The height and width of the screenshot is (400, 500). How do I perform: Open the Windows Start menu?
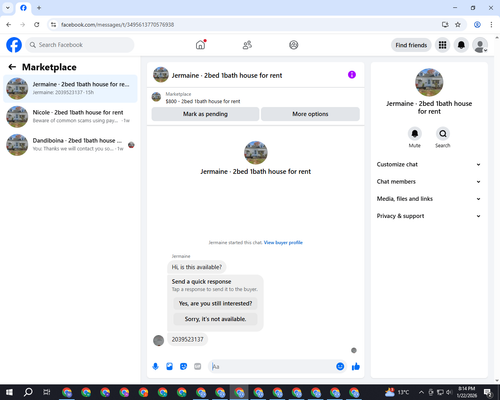tap(9, 392)
